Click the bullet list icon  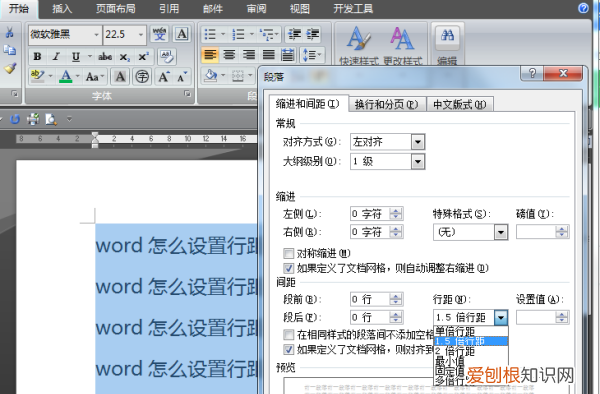coord(210,34)
